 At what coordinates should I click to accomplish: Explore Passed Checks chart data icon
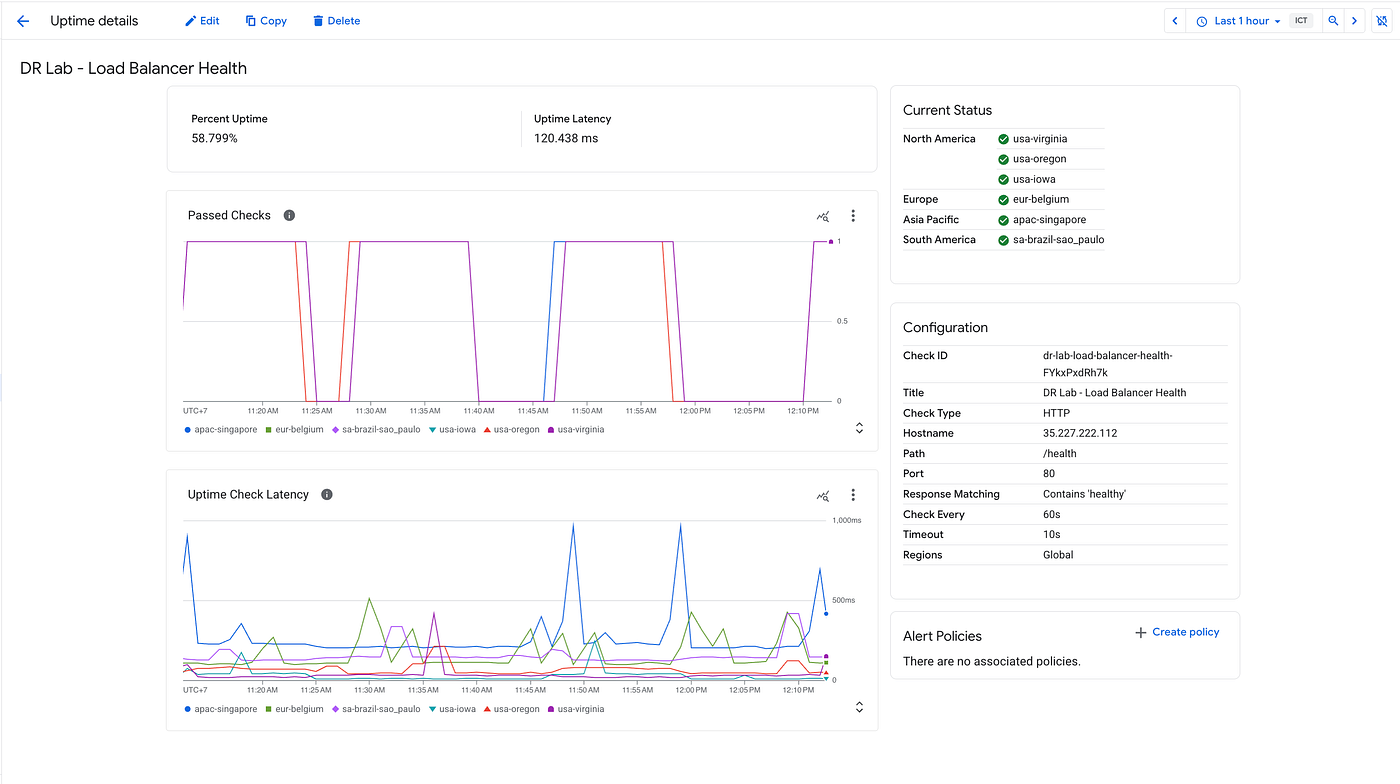823,215
